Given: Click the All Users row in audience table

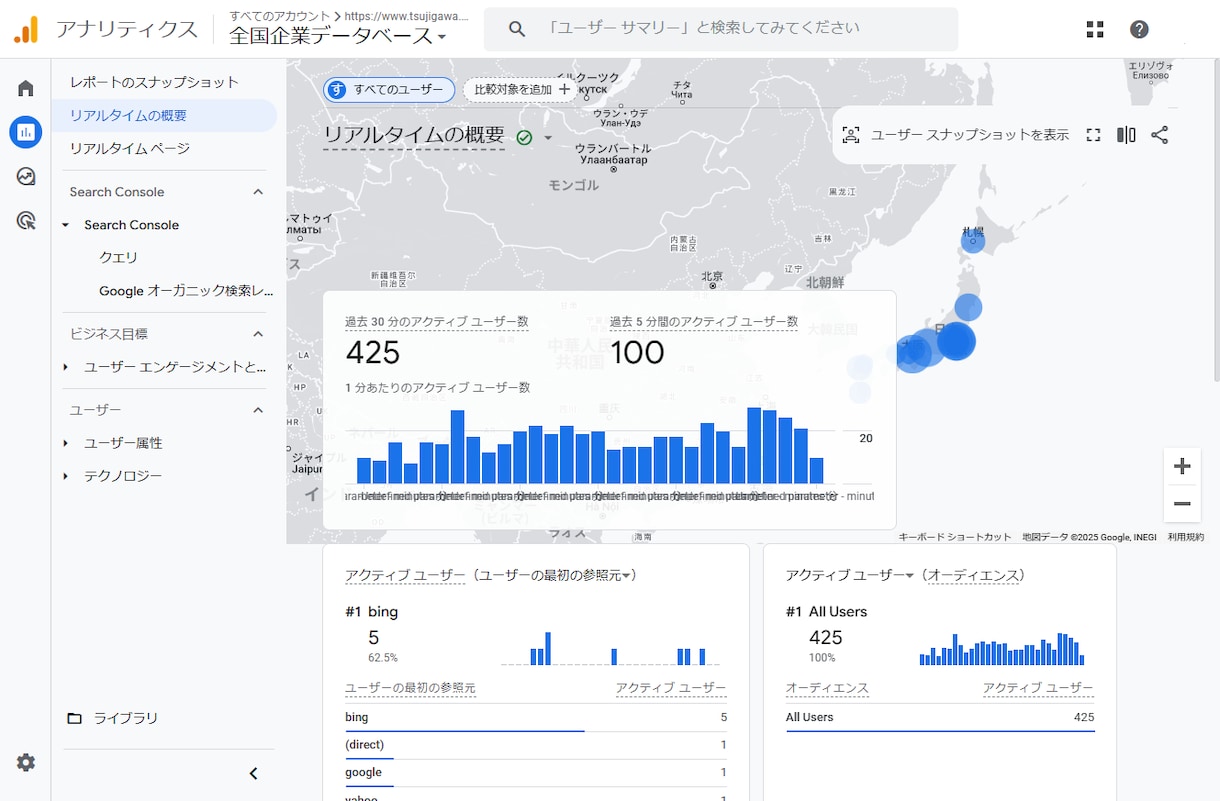Looking at the screenshot, I should coord(940,717).
